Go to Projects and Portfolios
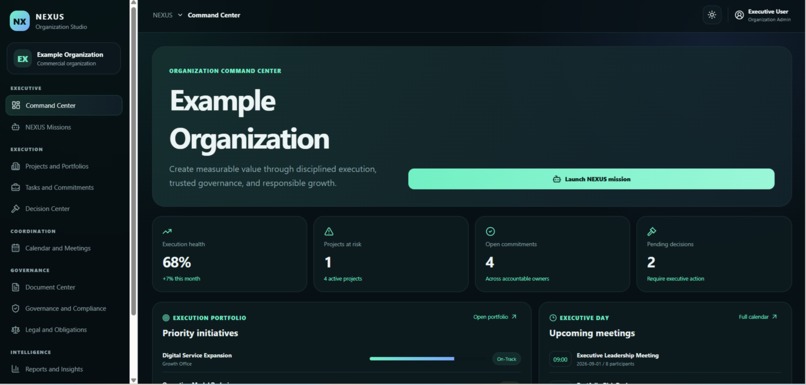 64,167
